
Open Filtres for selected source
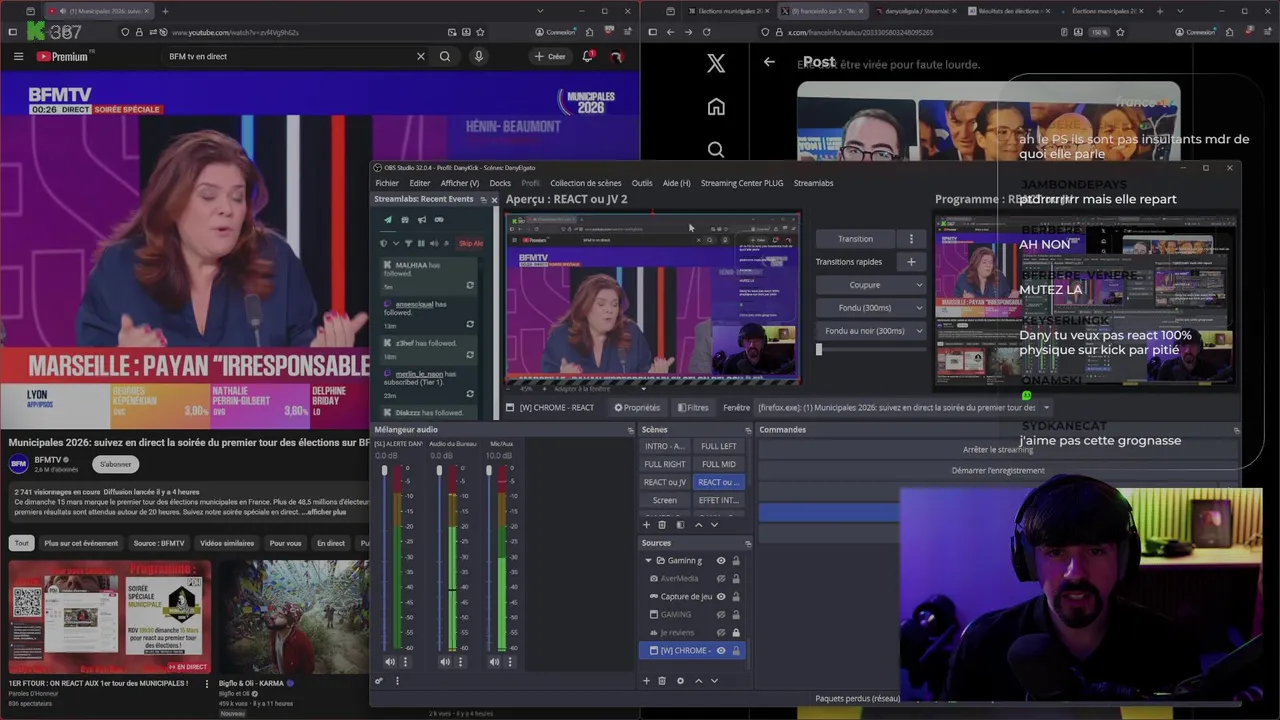(693, 408)
